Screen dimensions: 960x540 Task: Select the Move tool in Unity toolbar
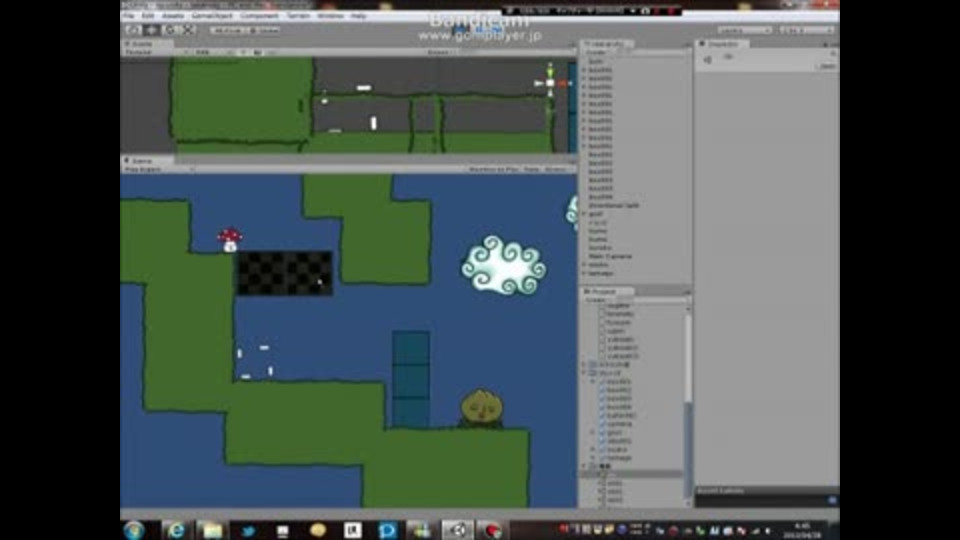pos(151,29)
